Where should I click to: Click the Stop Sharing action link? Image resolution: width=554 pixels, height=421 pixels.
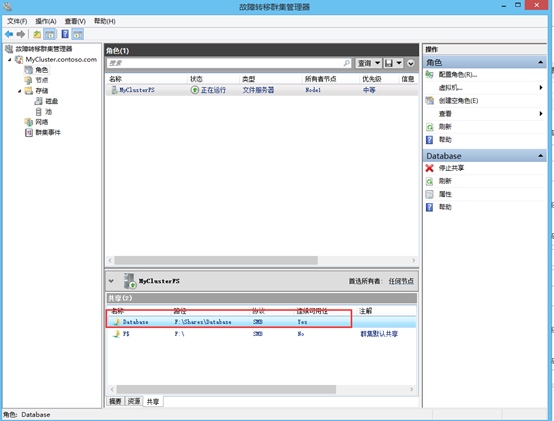click(451, 168)
